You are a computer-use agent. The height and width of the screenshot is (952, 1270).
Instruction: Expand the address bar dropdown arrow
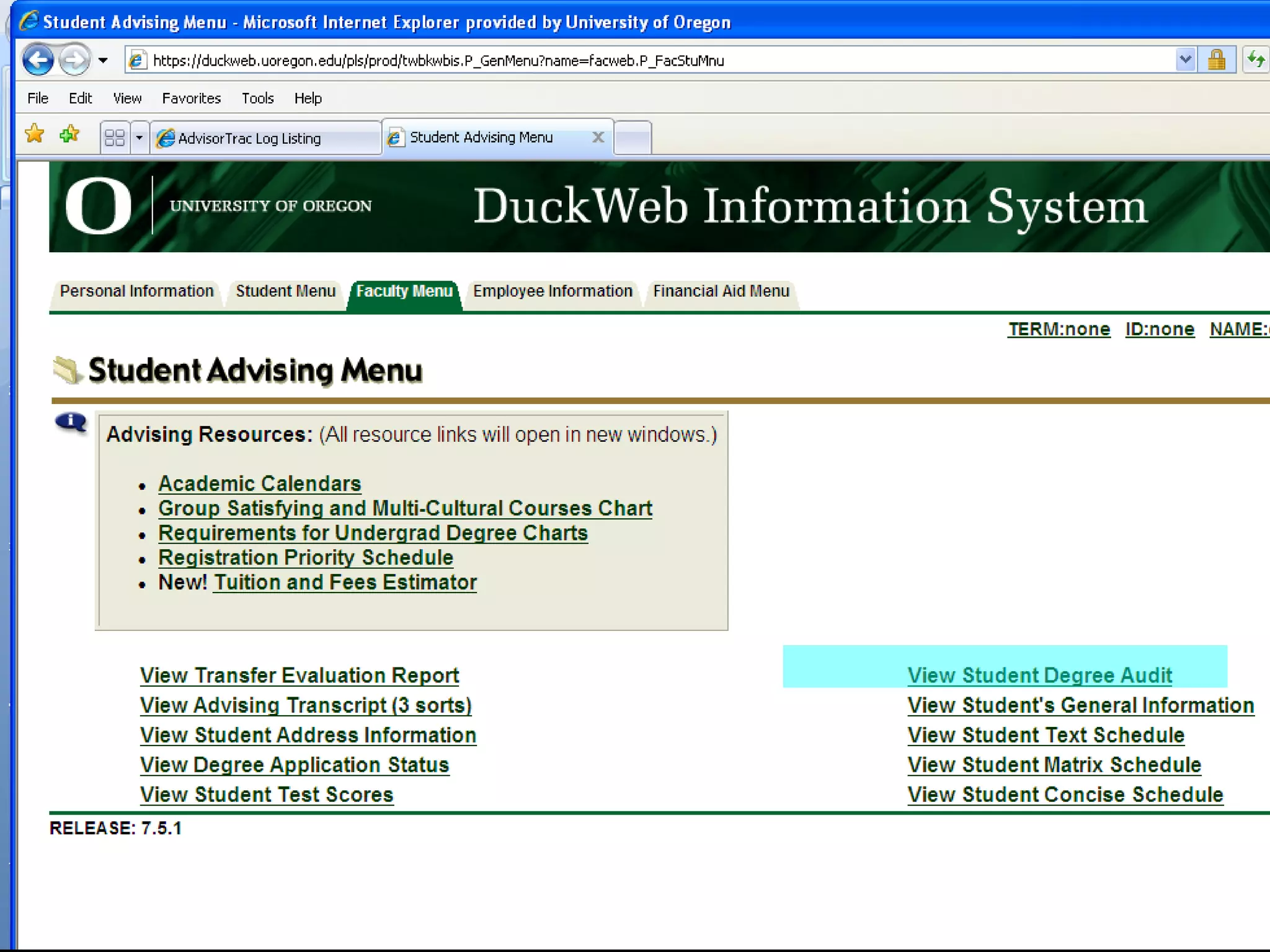tap(1184, 60)
